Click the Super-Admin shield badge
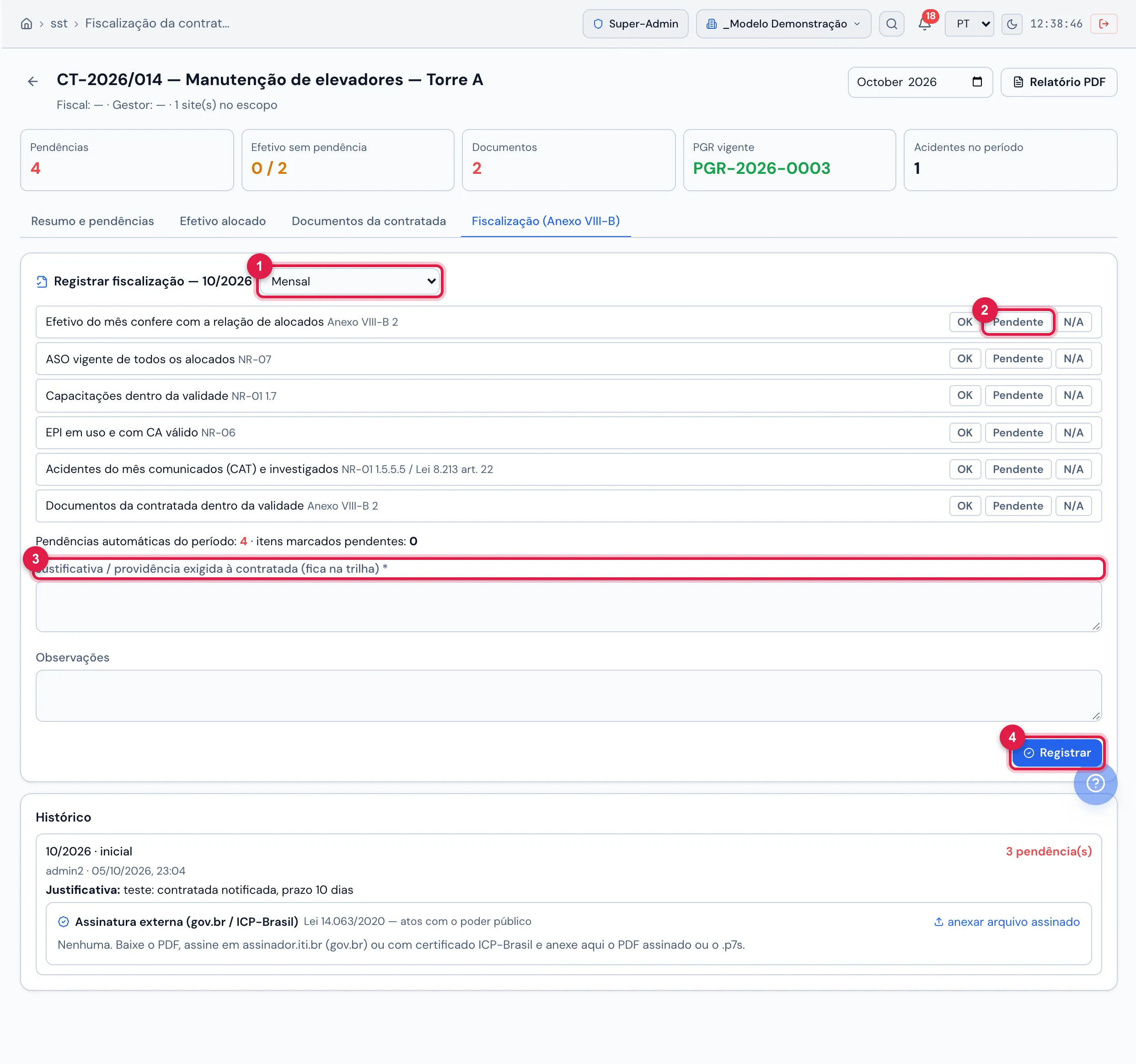 point(635,23)
